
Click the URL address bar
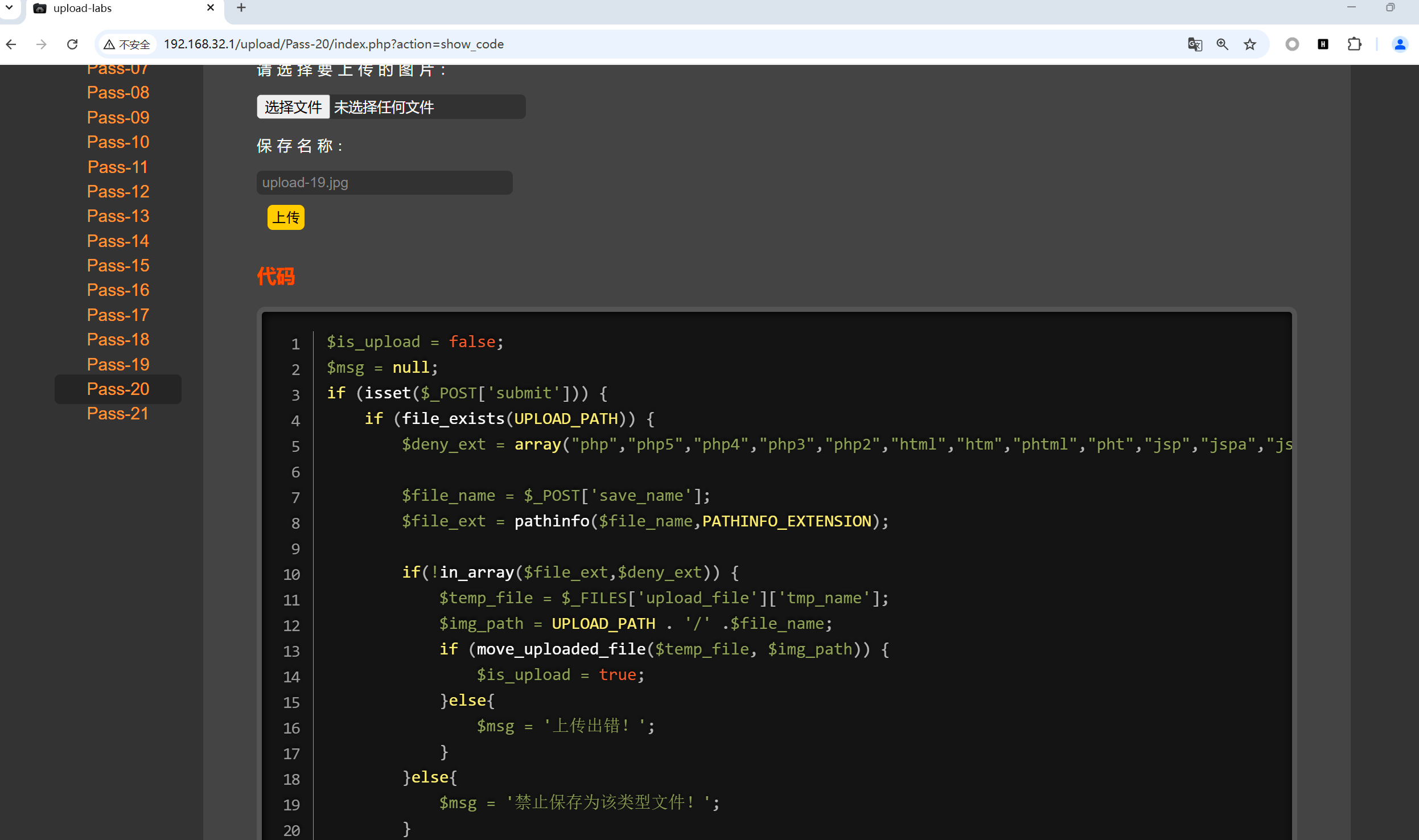coord(626,44)
